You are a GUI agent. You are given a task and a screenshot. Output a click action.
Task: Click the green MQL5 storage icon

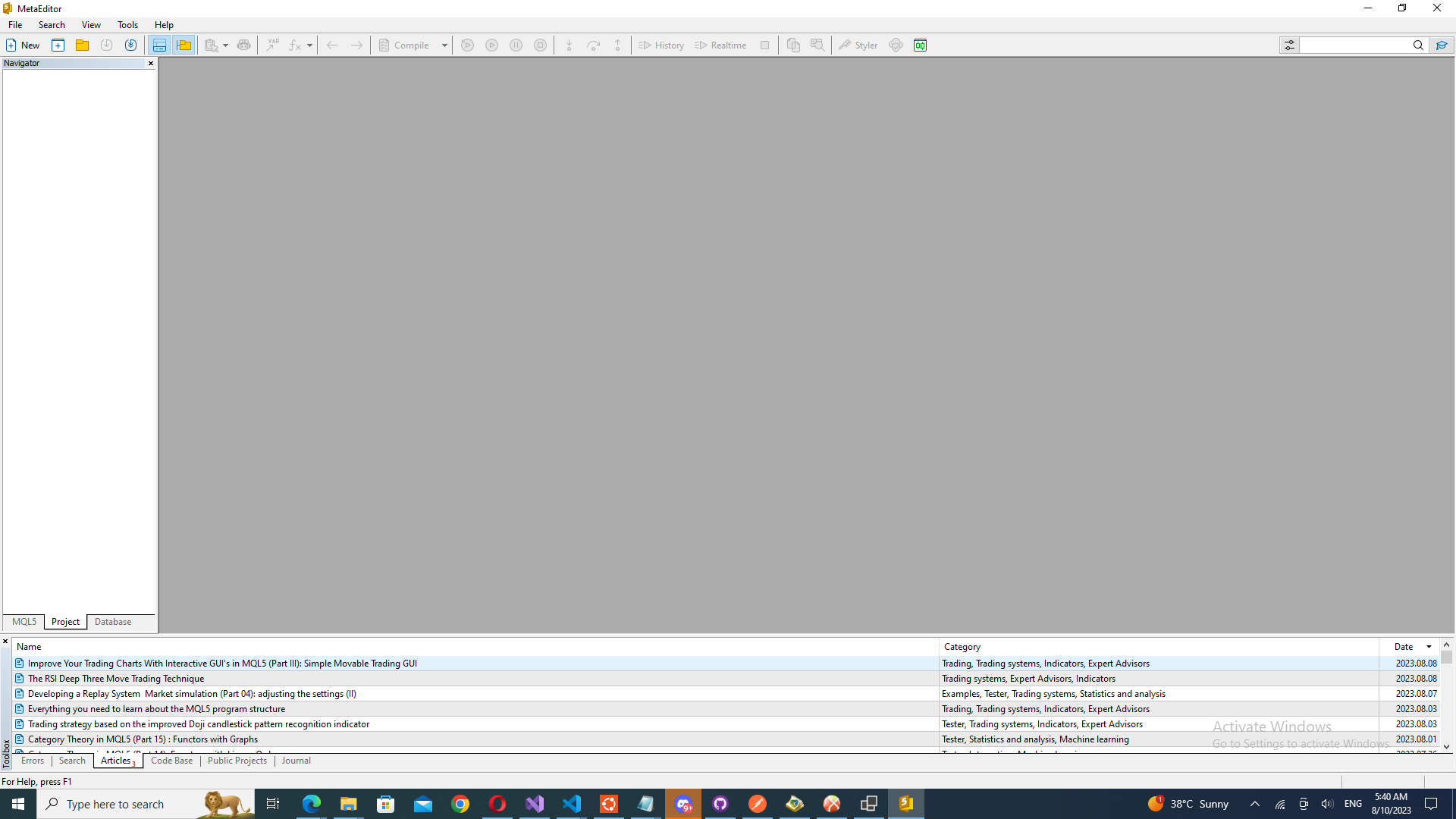click(920, 45)
